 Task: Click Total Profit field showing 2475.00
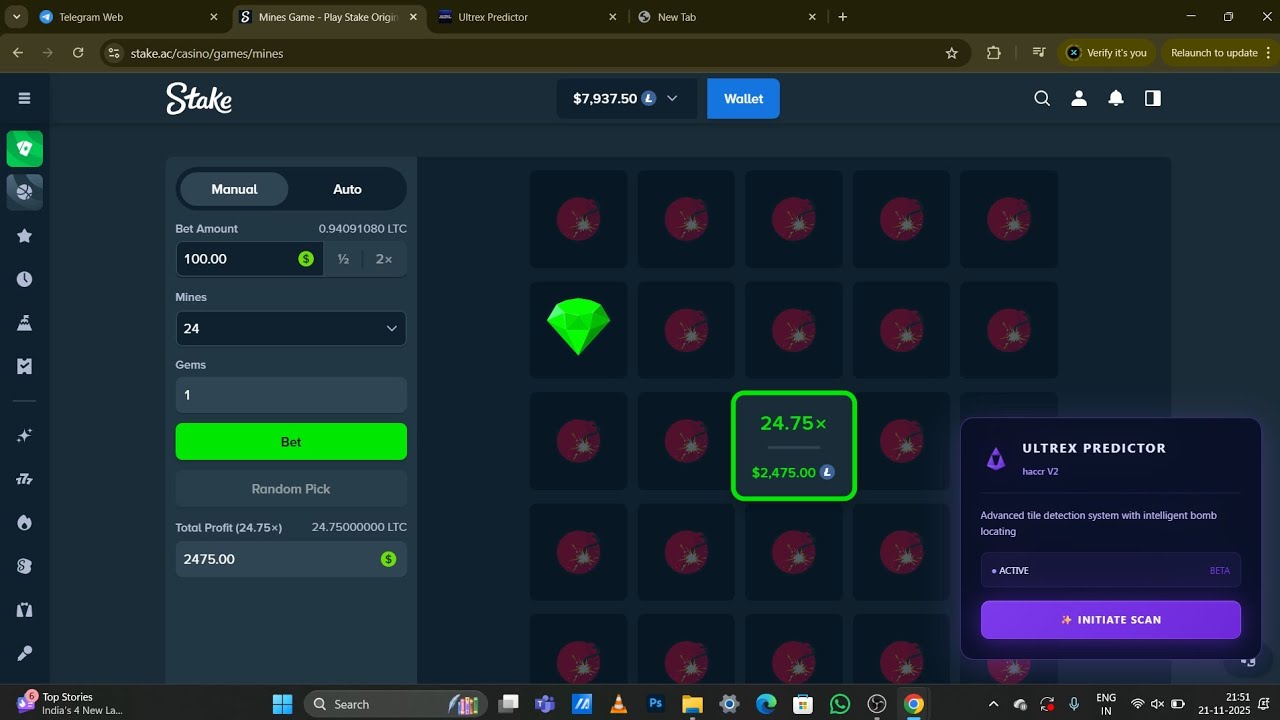click(x=291, y=559)
